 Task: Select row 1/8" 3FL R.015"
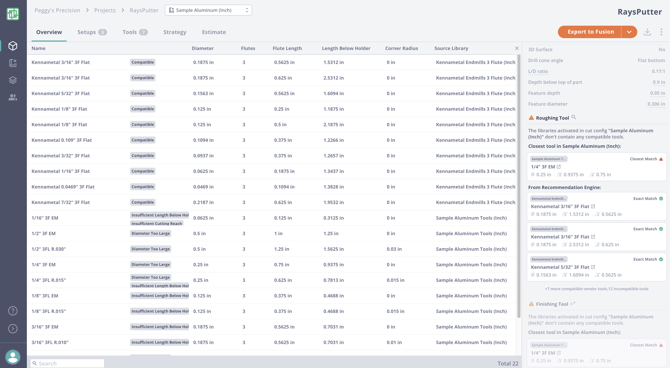pyautogui.click(x=272, y=311)
